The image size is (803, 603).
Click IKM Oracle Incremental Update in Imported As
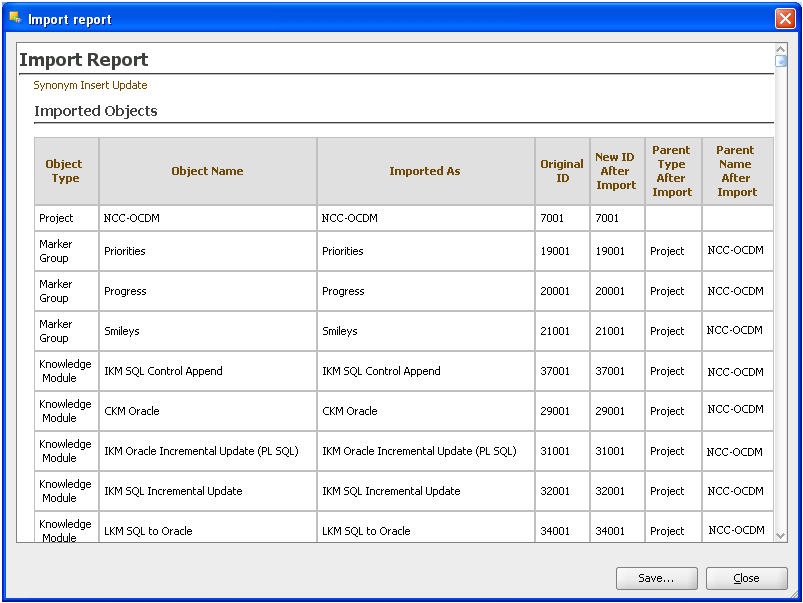pyautogui.click(x=419, y=451)
